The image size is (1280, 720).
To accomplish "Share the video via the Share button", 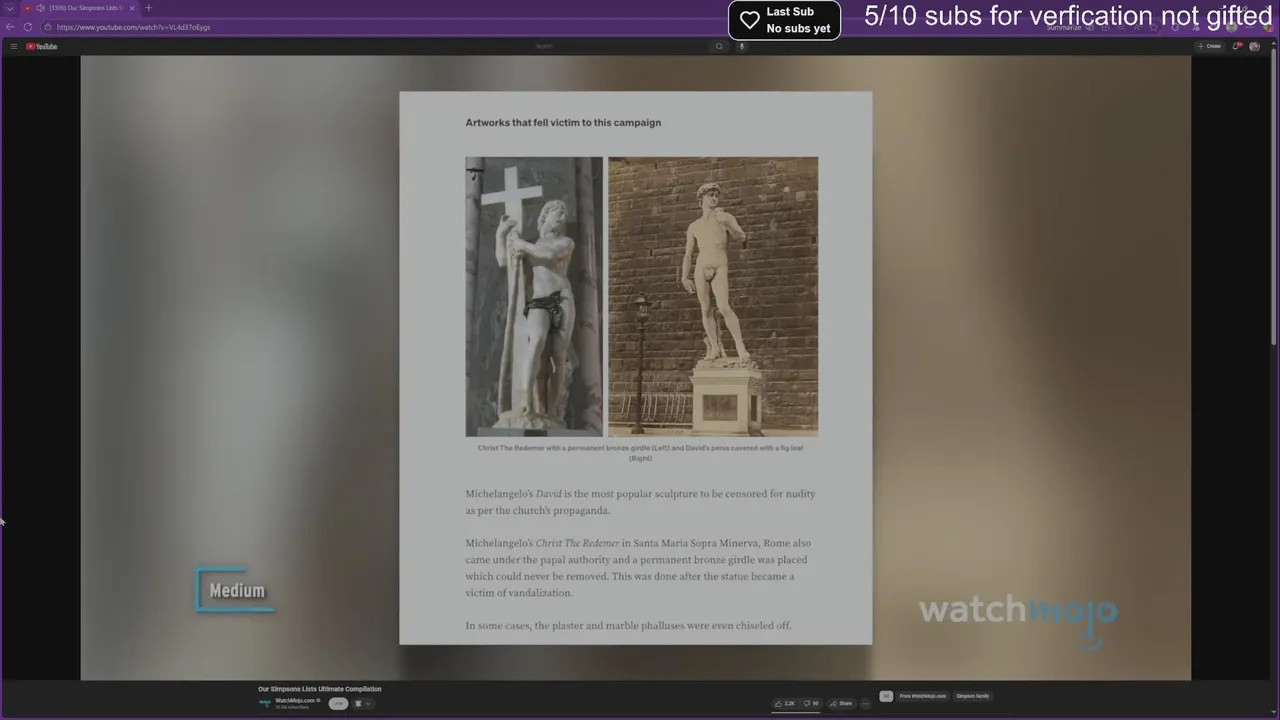I will [841, 703].
